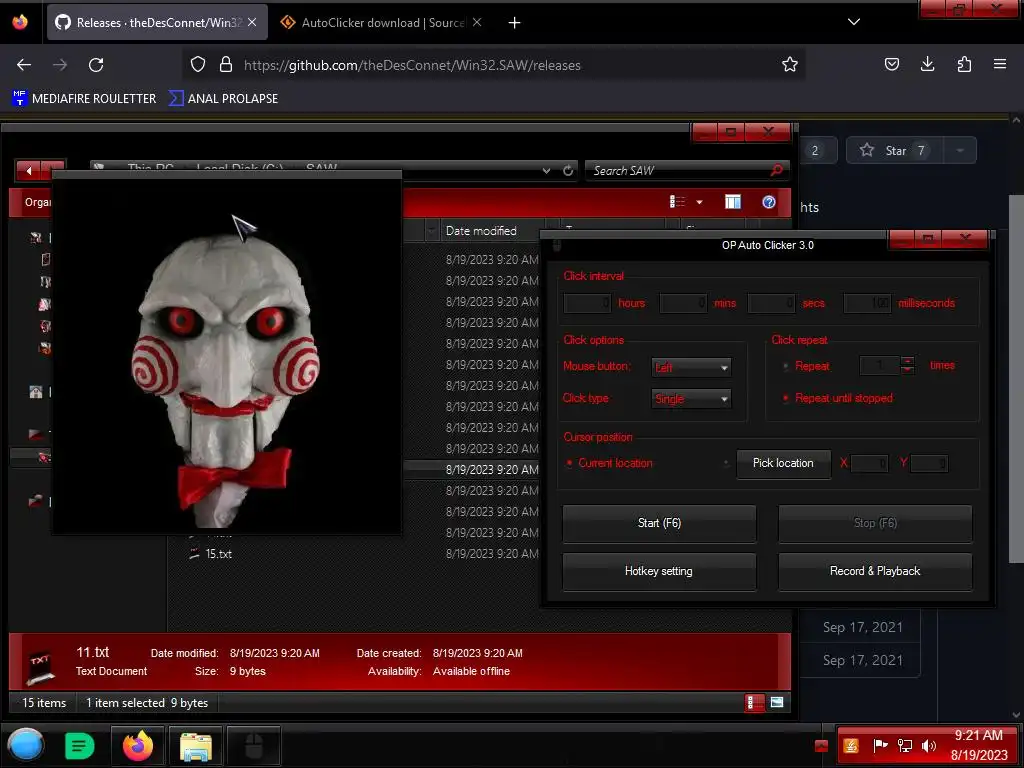Screen dimensions: 1024x768
Task: Click the milliseconds interval field
Action: pyautogui.click(x=867, y=303)
